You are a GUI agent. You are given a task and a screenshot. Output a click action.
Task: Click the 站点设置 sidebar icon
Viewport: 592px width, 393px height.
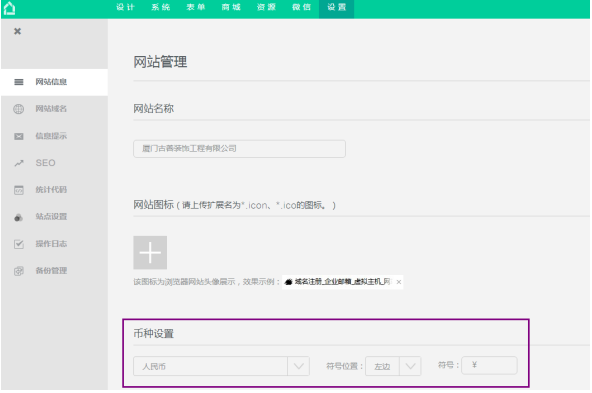coord(18,217)
